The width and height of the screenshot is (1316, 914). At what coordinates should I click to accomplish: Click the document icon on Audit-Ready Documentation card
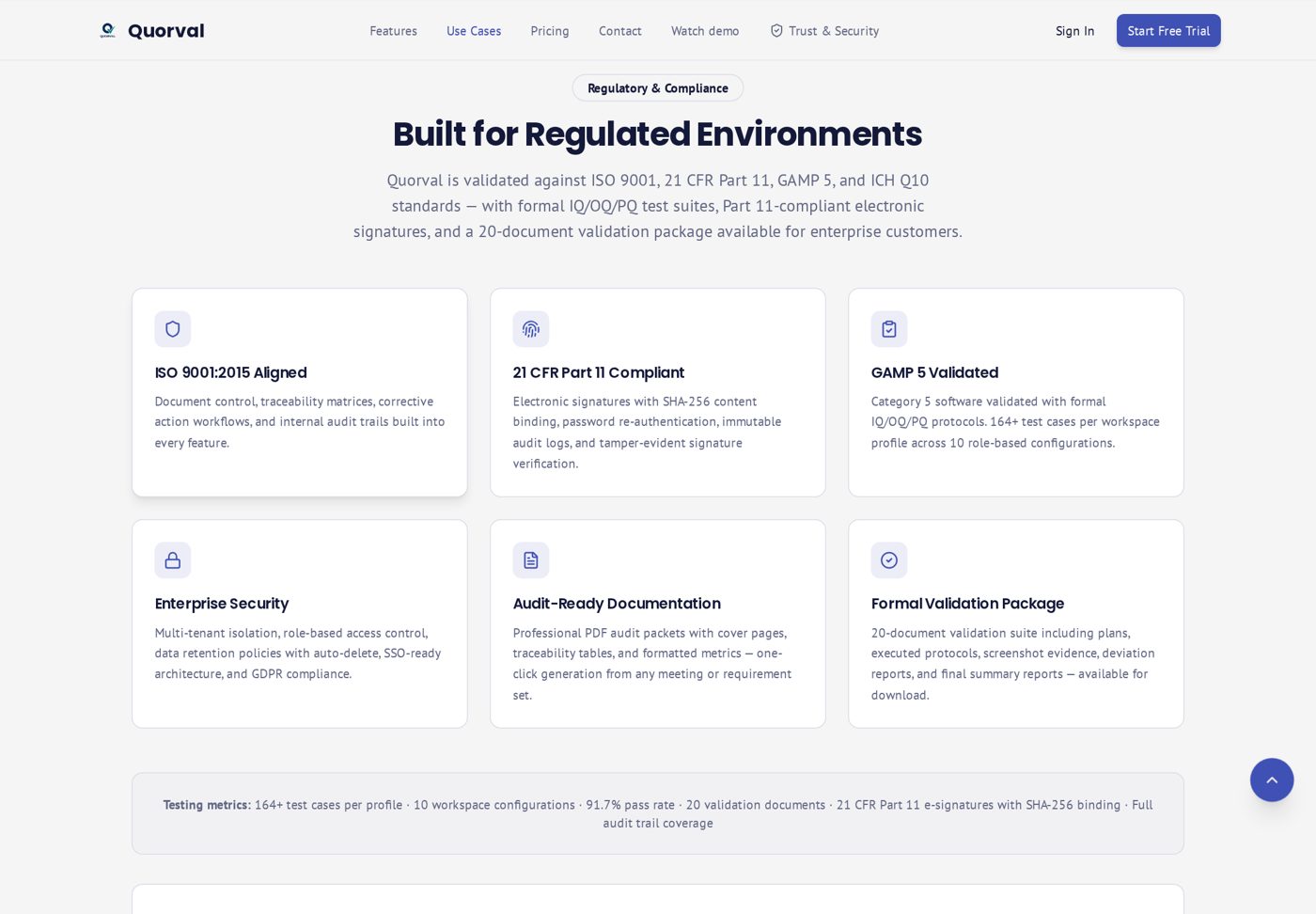pyautogui.click(x=531, y=560)
